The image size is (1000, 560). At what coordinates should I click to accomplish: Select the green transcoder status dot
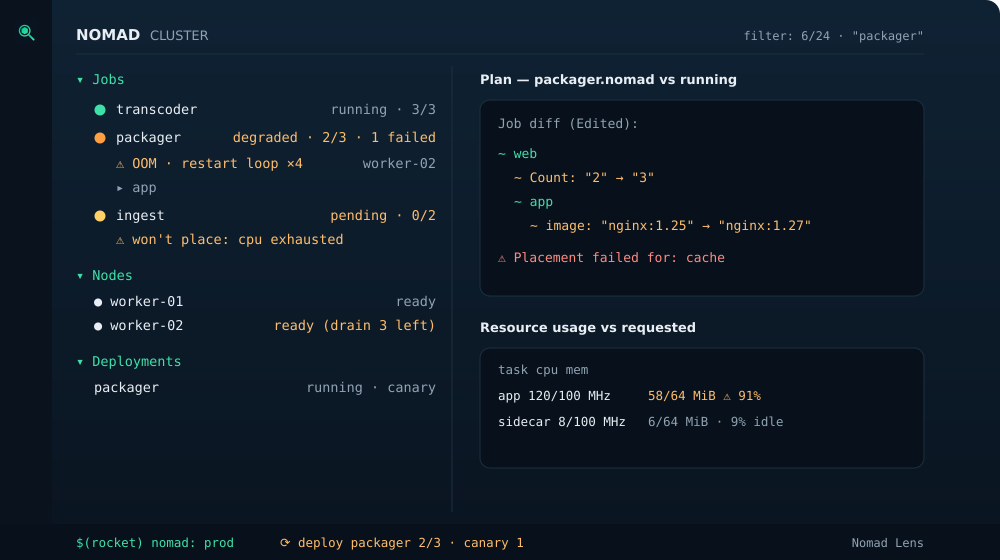(100, 110)
